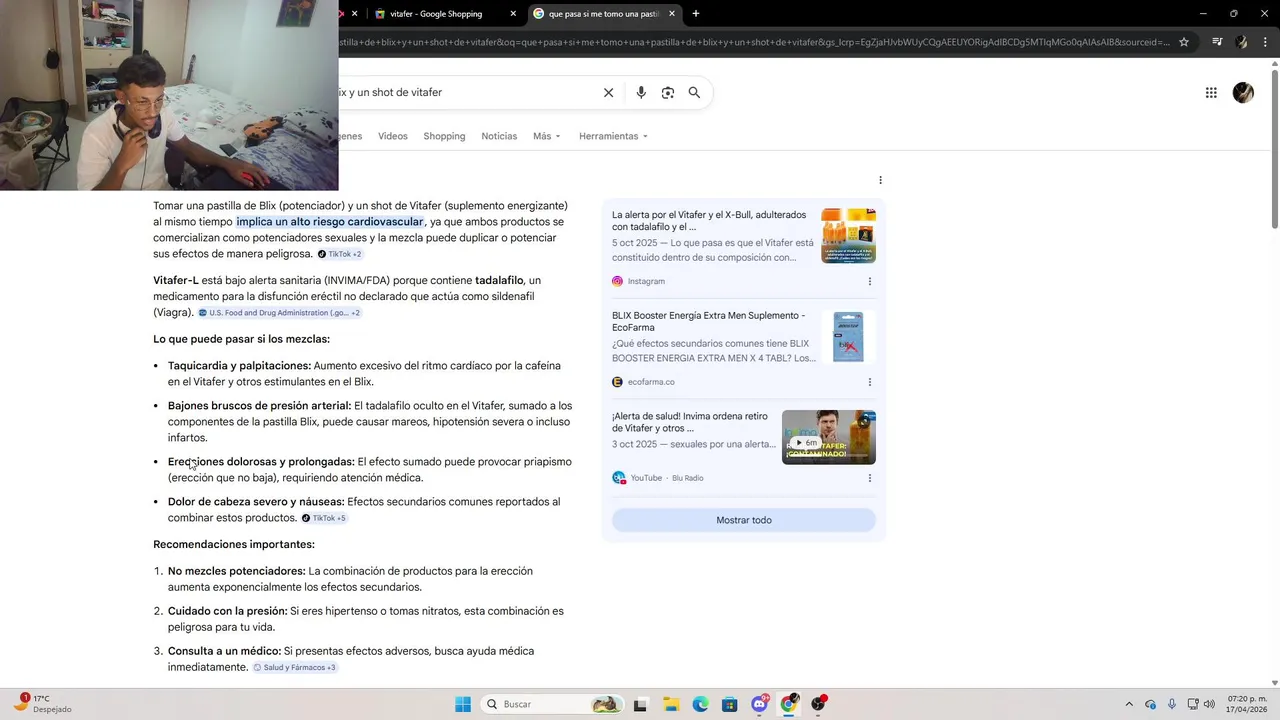1280x720 pixels.
Task: Show hidden system tray icons
Action: coord(1129,704)
